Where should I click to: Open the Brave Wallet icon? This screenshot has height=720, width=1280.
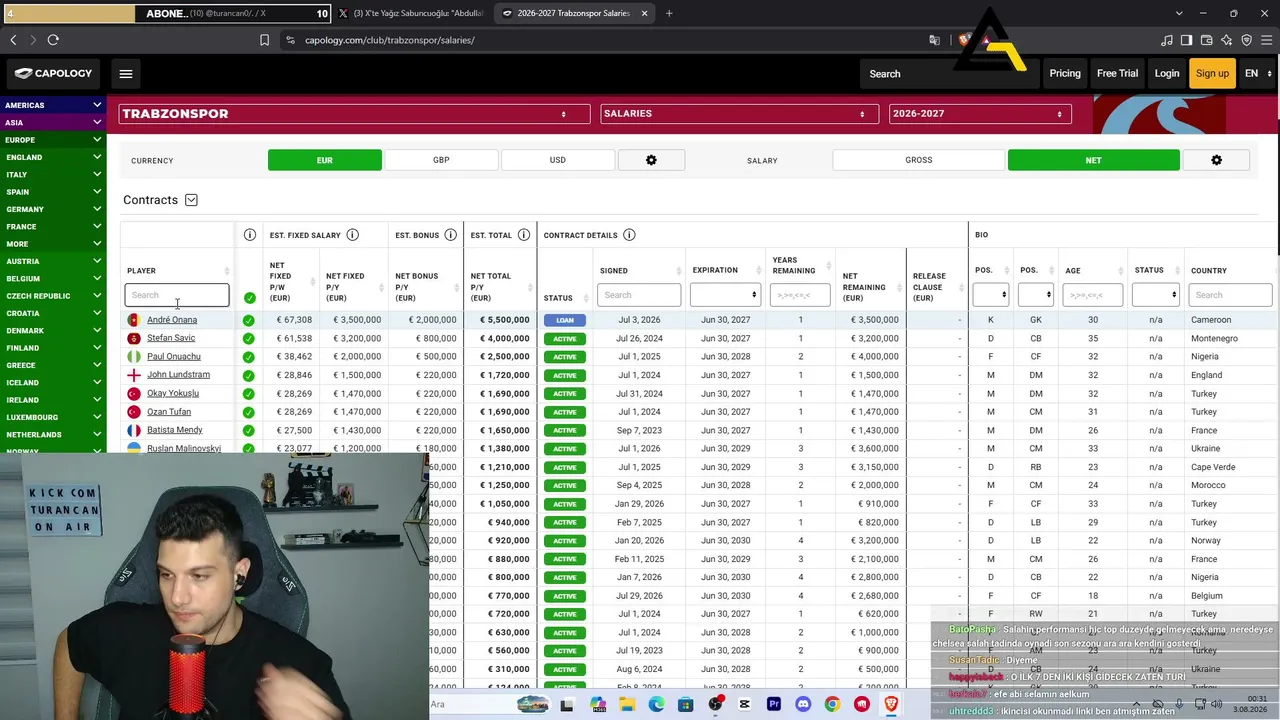1206,40
